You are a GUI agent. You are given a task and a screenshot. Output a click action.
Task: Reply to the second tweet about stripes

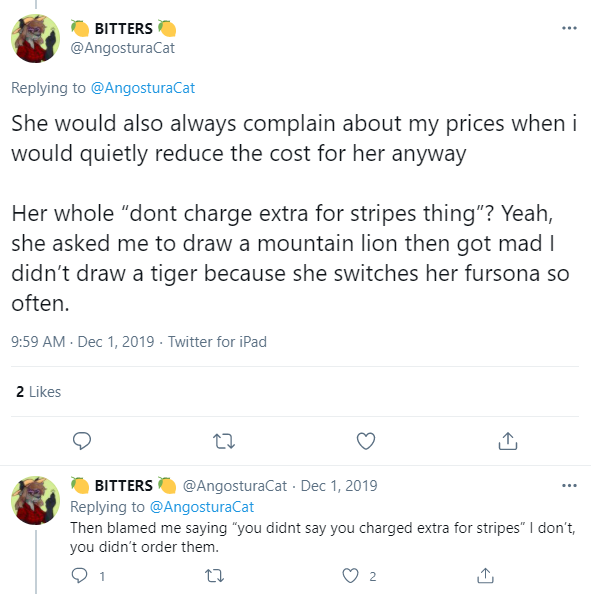tap(80, 575)
